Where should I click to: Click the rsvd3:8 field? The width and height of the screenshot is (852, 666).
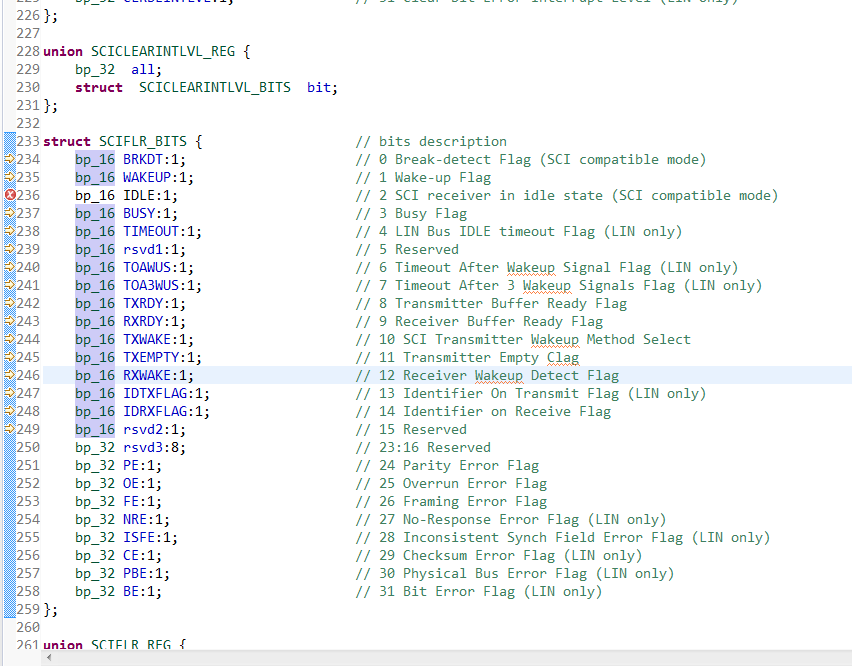coord(151,447)
